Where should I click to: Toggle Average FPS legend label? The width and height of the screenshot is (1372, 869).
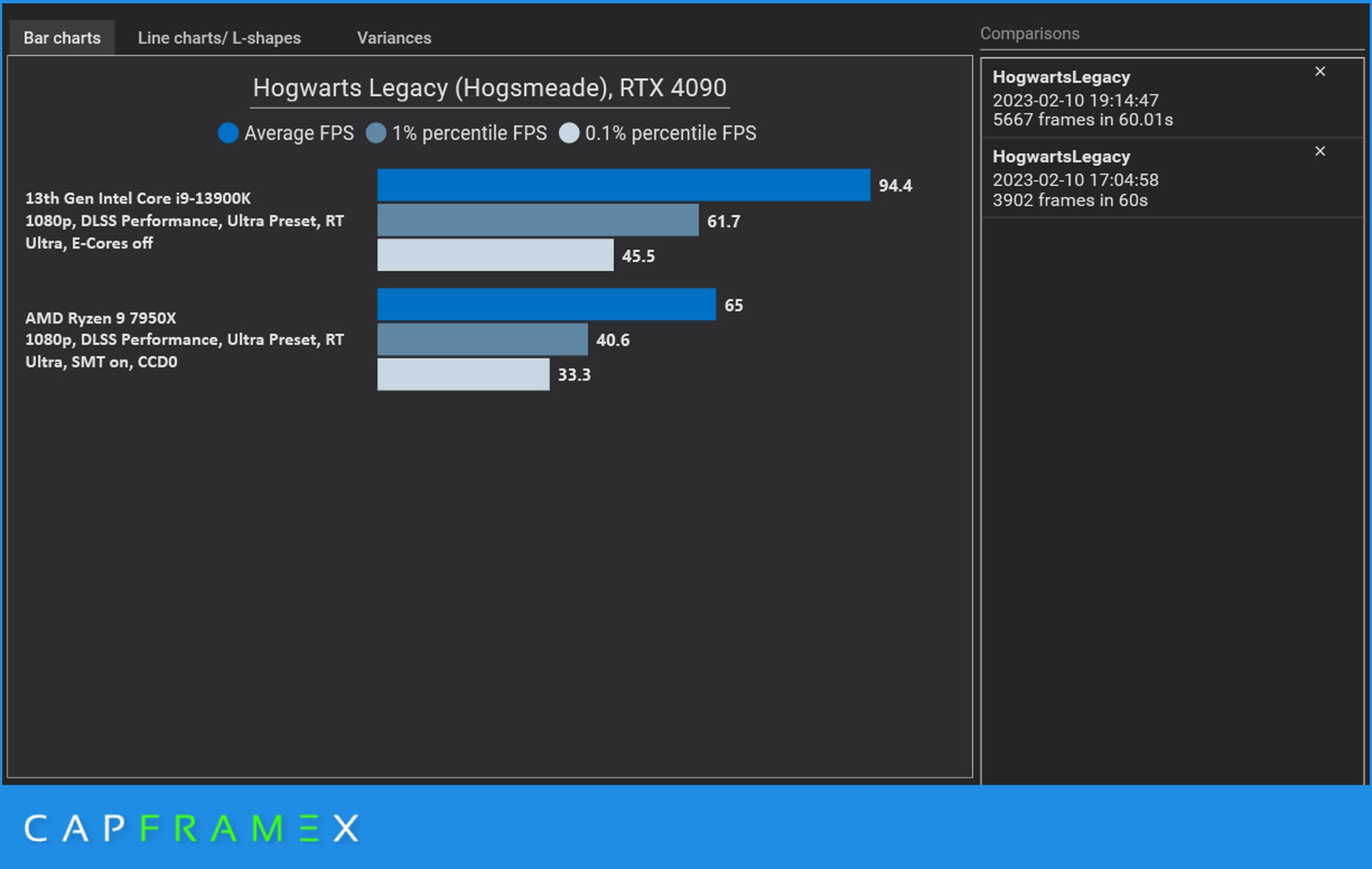point(299,134)
